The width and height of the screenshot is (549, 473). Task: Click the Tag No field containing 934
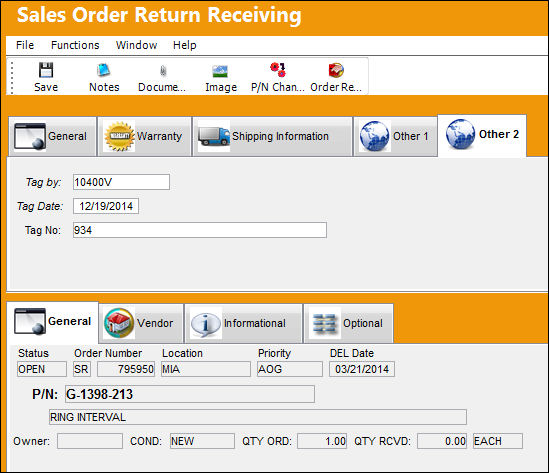click(x=200, y=230)
